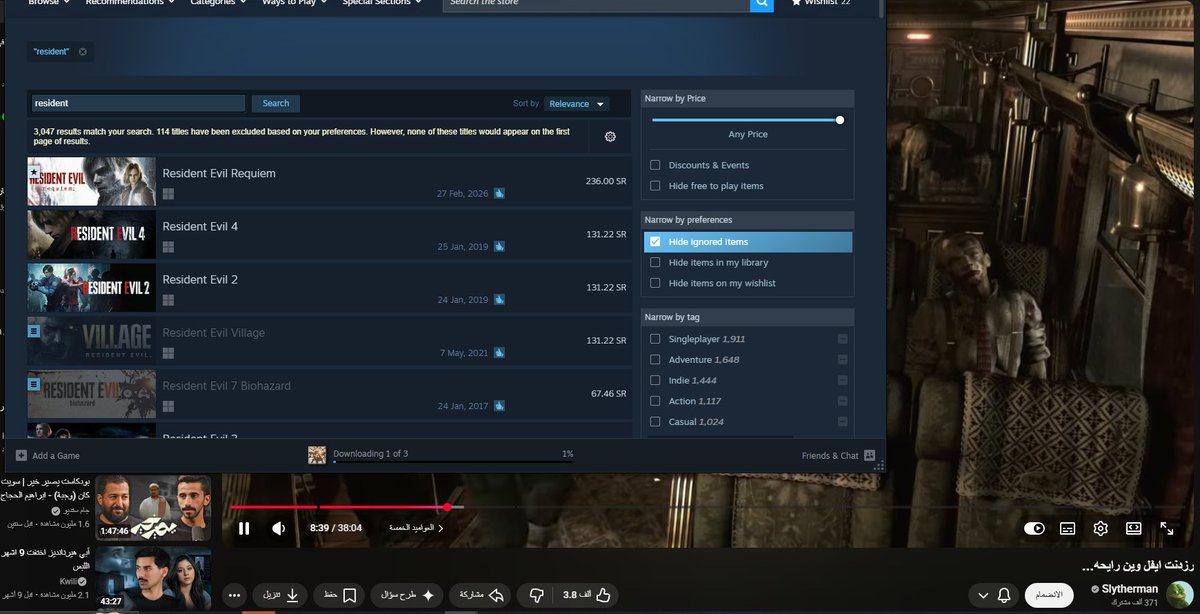
Task: Open YouTube player settings gear
Action: [1101, 528]
